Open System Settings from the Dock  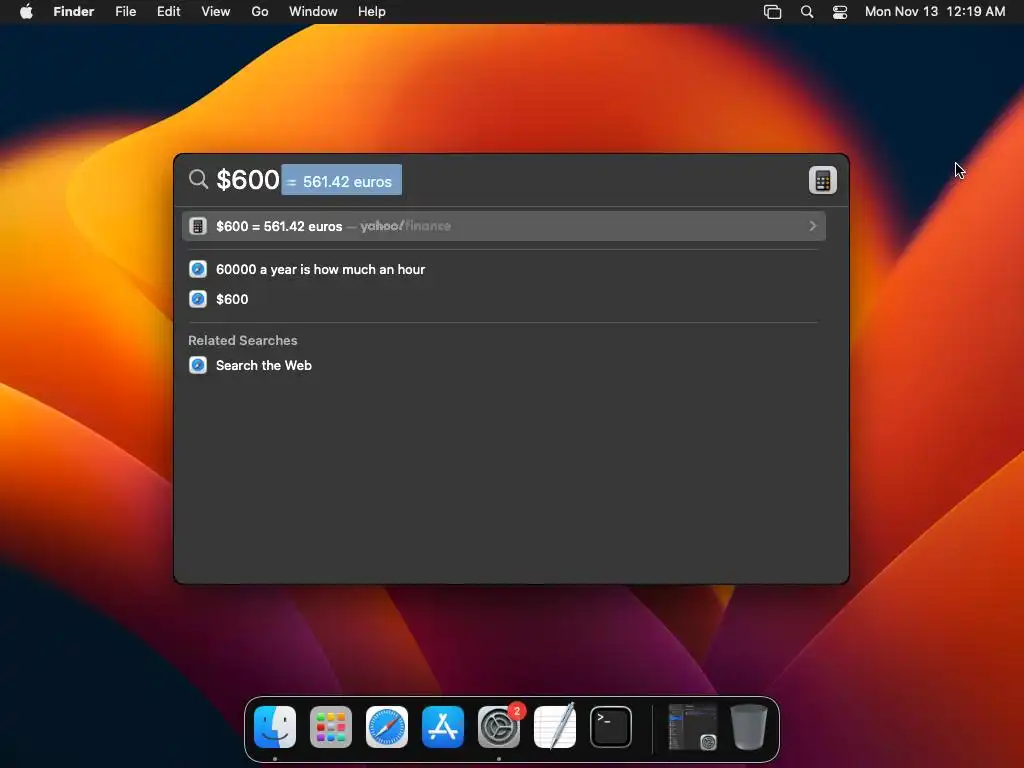pyautogui.click(x=499, y=727)
